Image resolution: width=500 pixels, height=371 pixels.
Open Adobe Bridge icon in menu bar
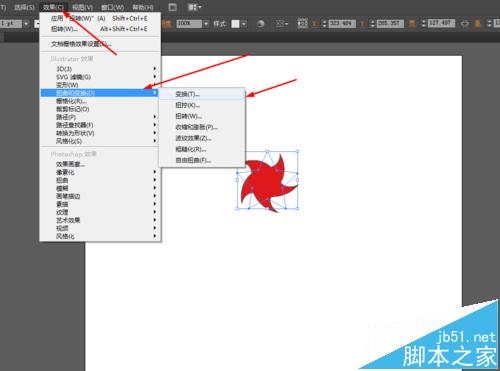(x=173, y=7)
